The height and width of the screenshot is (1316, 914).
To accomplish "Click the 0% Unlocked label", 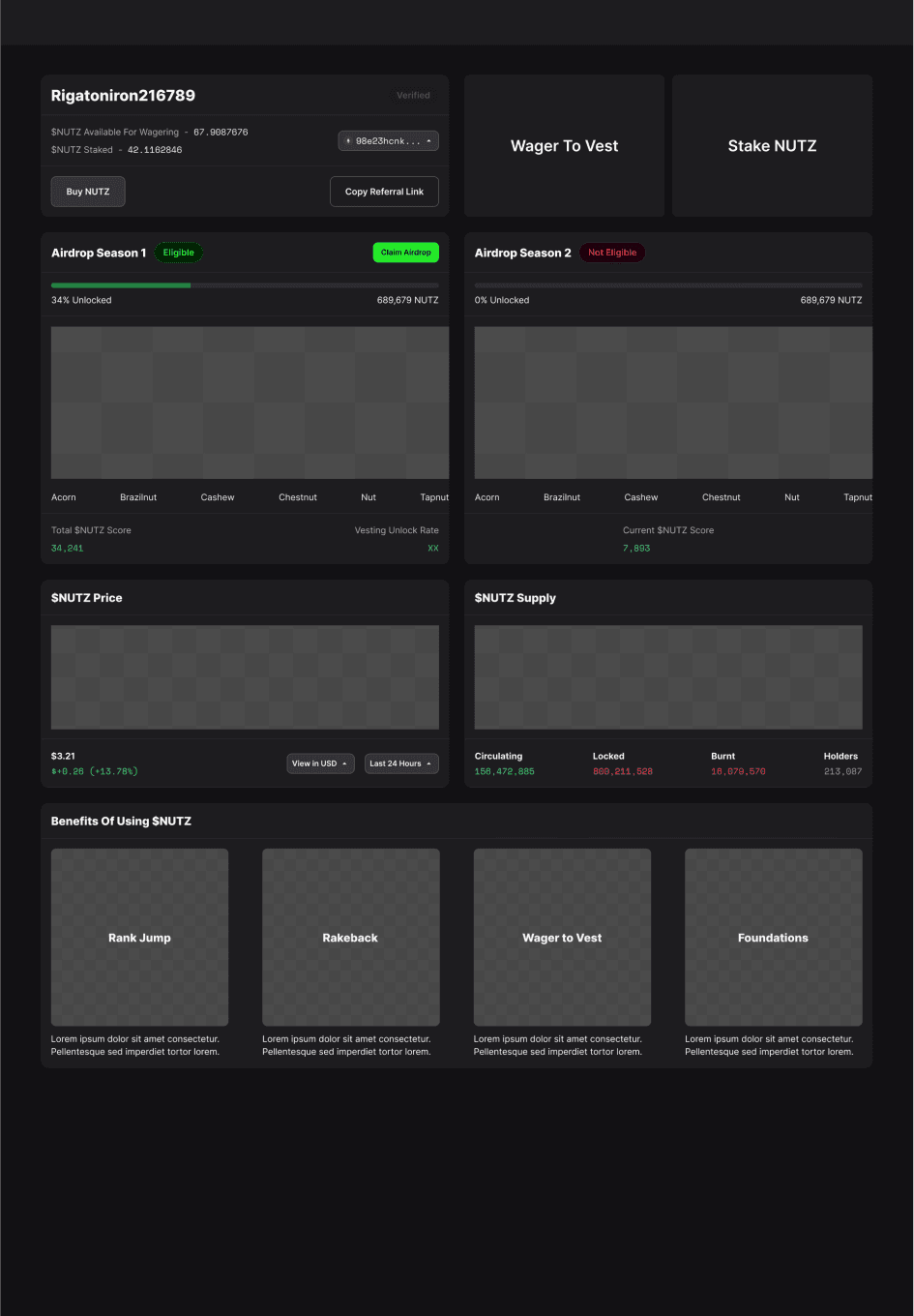I will (x=502, y=300).
